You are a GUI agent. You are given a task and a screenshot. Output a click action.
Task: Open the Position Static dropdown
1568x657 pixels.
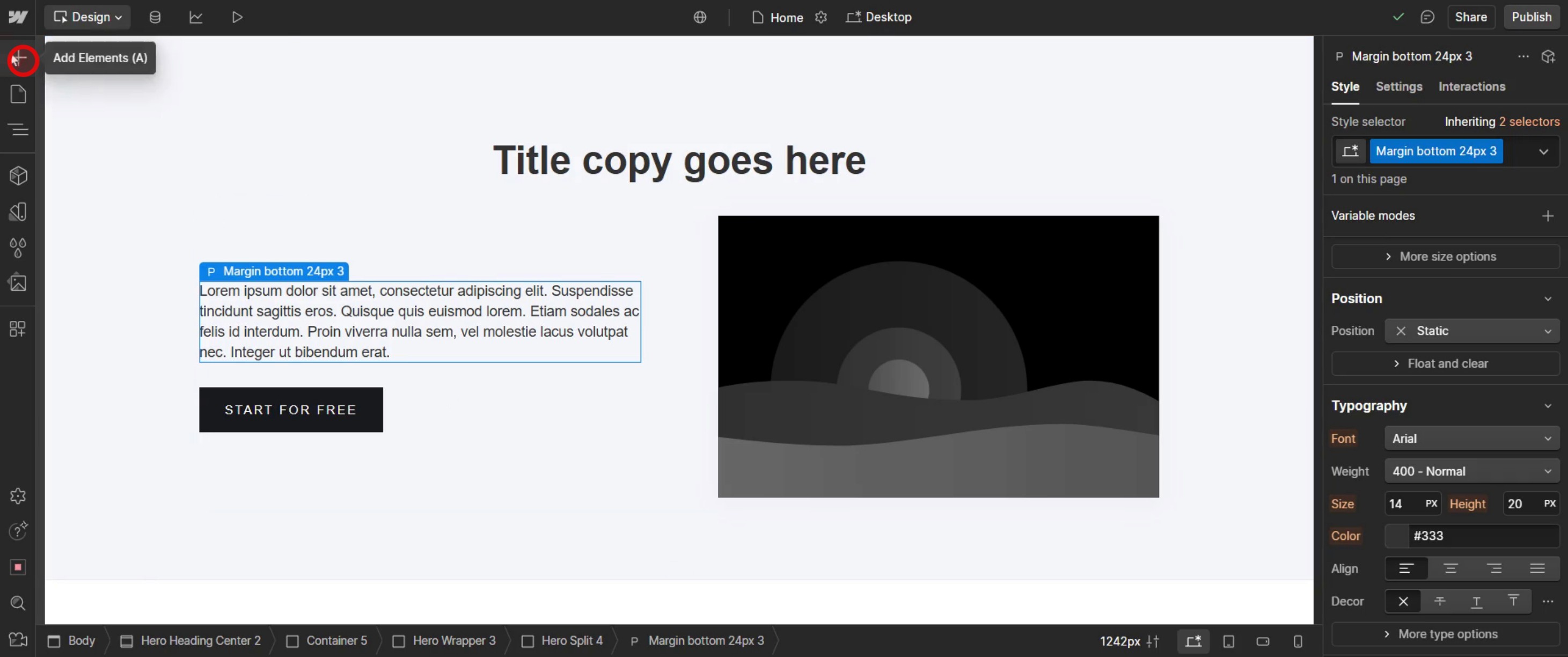pyautogui.click(x=1471, y=331)
